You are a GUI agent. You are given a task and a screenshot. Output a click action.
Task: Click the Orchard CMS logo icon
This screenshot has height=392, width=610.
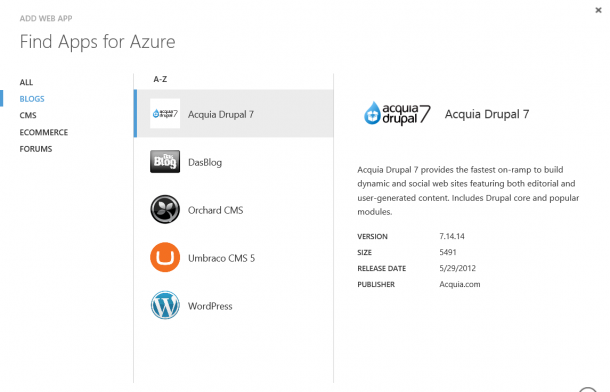click(165, 209)
